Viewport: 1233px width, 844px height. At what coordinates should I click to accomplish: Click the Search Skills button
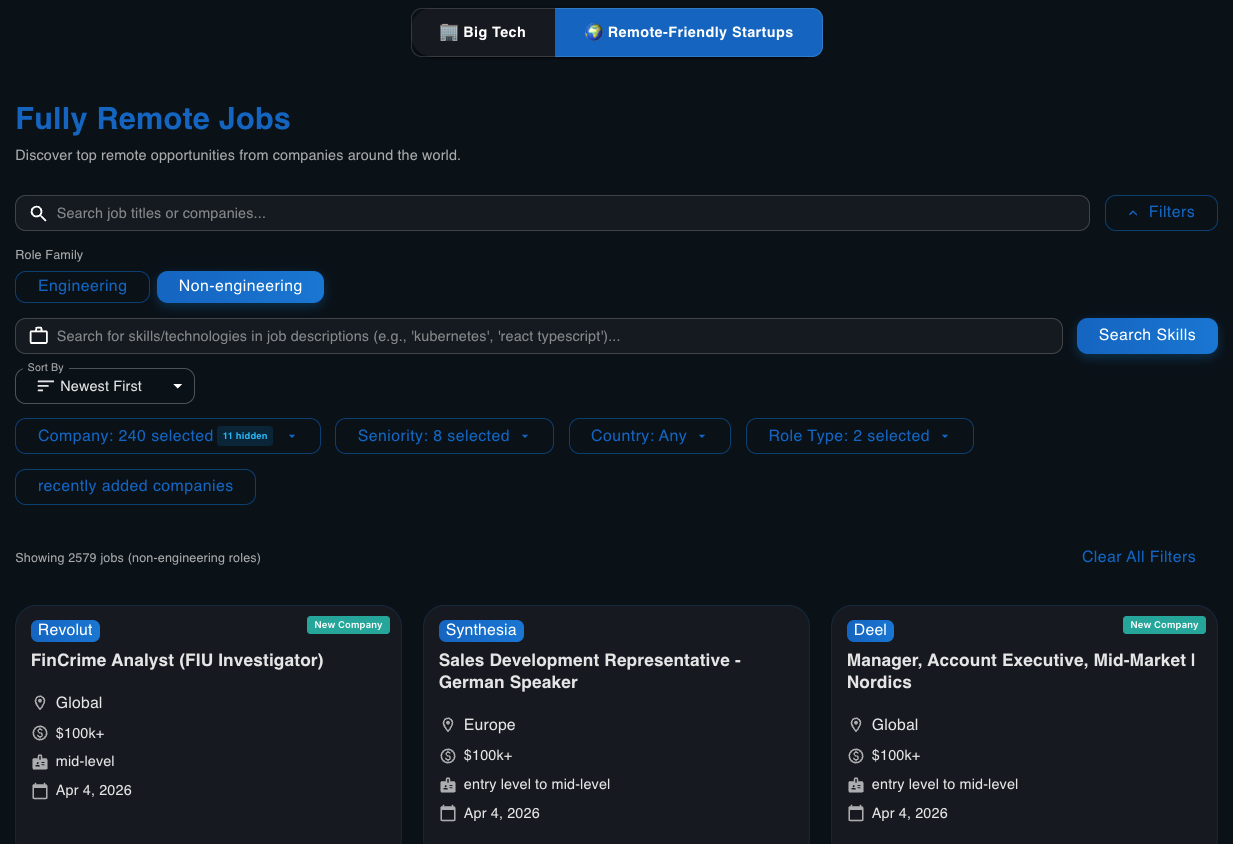pyautogui.click(x=1147, y=335)
